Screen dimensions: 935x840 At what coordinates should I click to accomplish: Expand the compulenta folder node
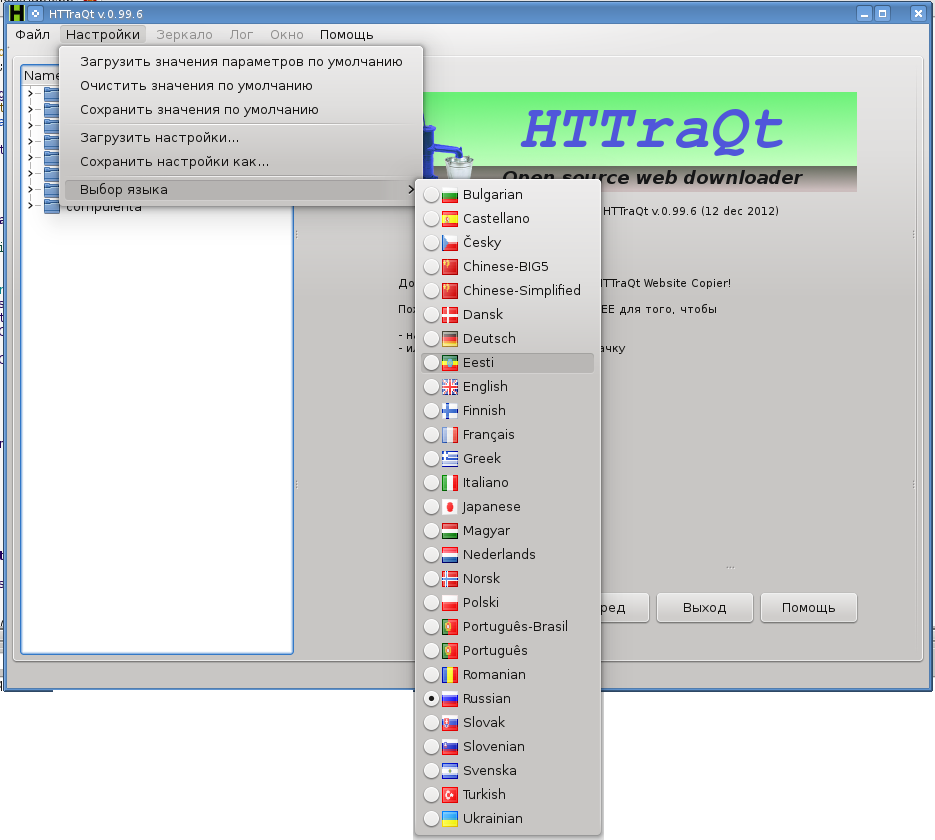point(30,206)
